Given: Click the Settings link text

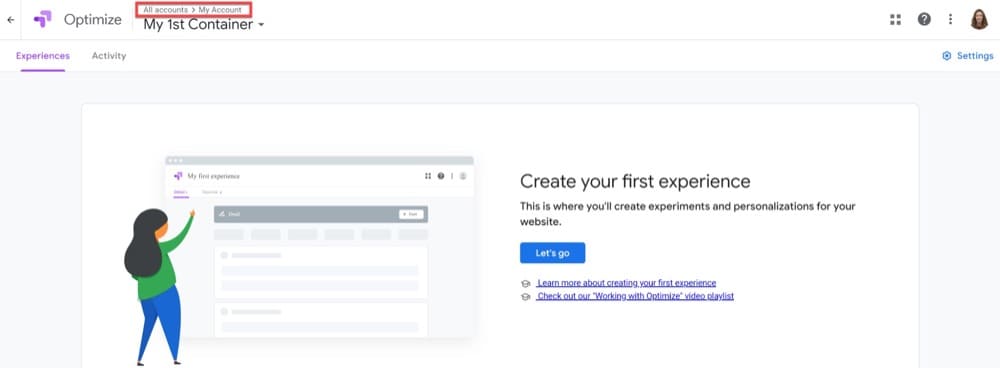Looking at the screenshot, I should pos(975,56).
